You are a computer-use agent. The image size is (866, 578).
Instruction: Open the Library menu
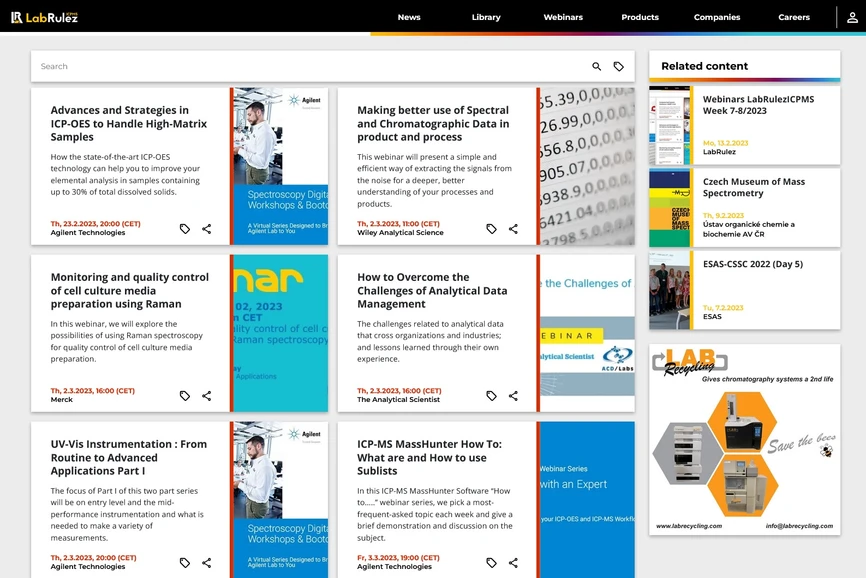pos(486,17)
